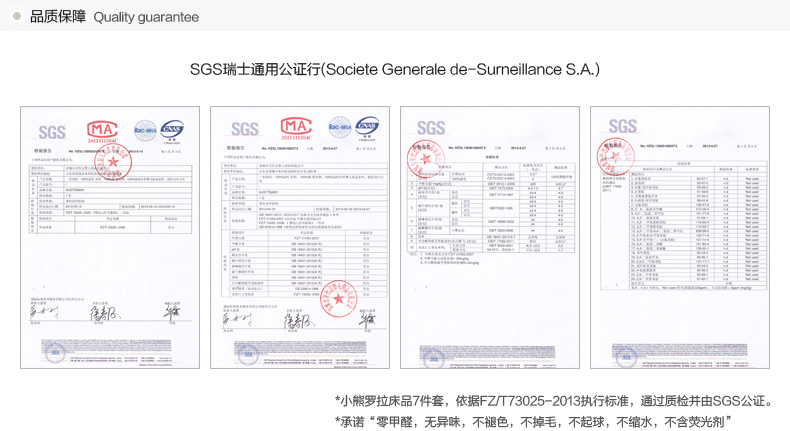Click red round seal at bottom of second certificate
Screen dimensions: 790x431
pyautogui.click(x=339, y=298)
